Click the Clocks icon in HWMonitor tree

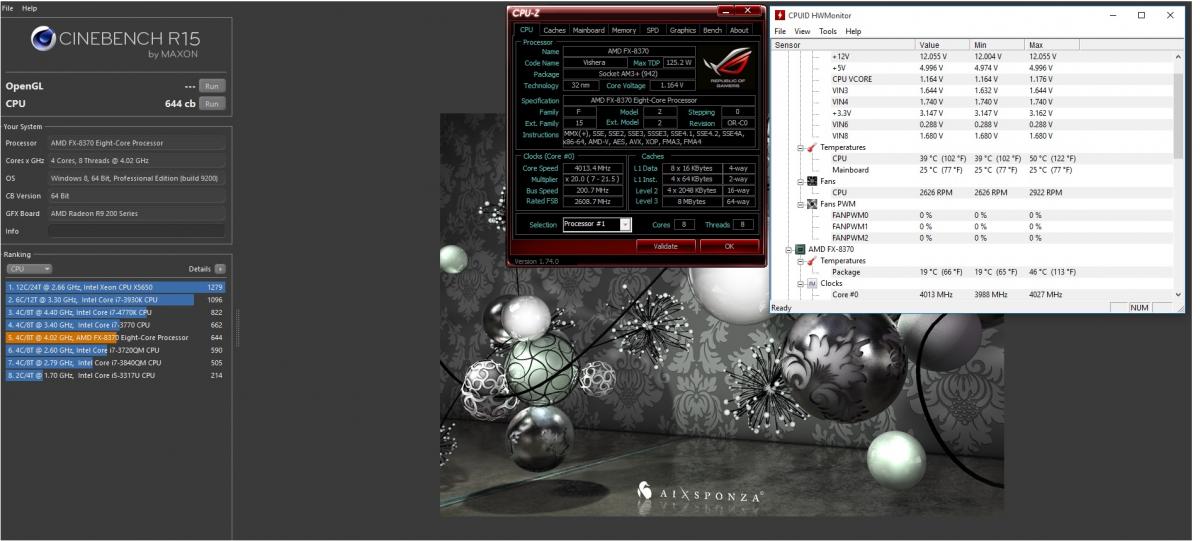click(812, 283)
